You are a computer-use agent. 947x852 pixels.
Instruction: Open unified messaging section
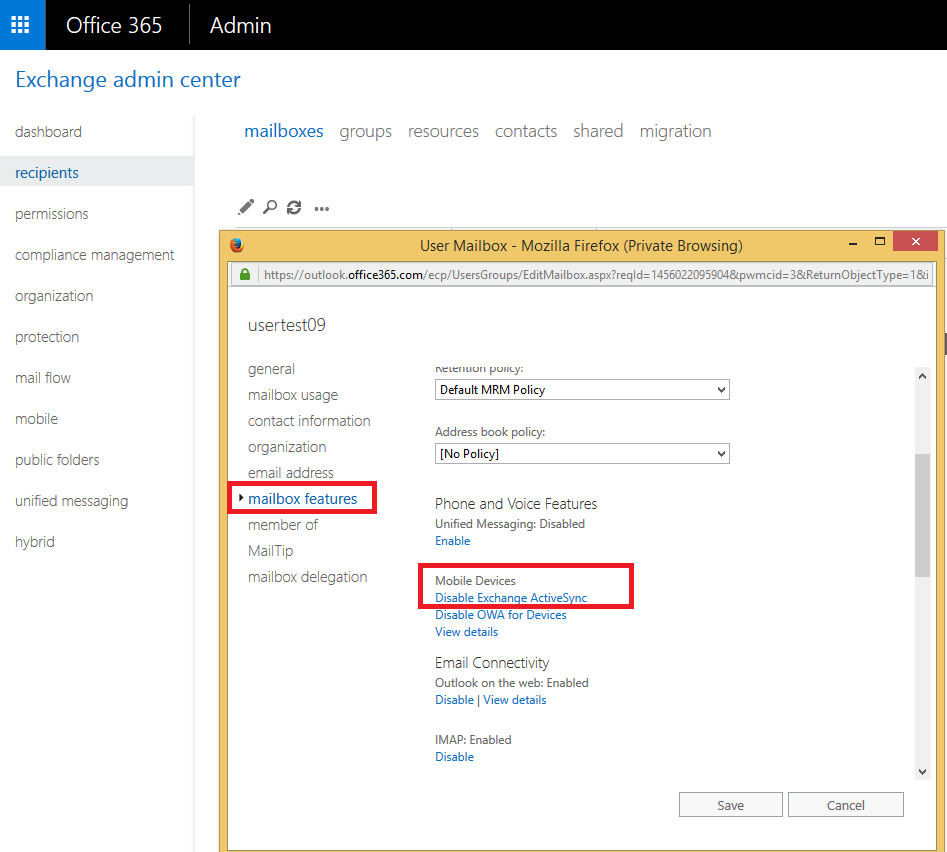71,501
